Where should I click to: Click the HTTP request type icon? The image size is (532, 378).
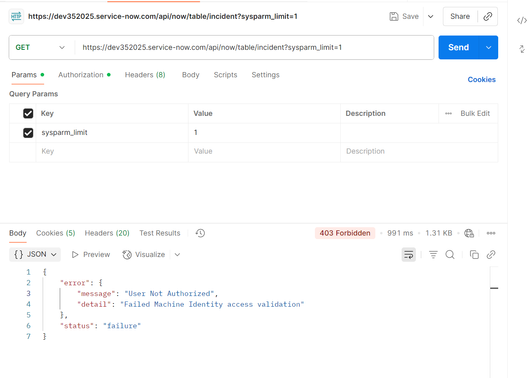pos(16,16)
